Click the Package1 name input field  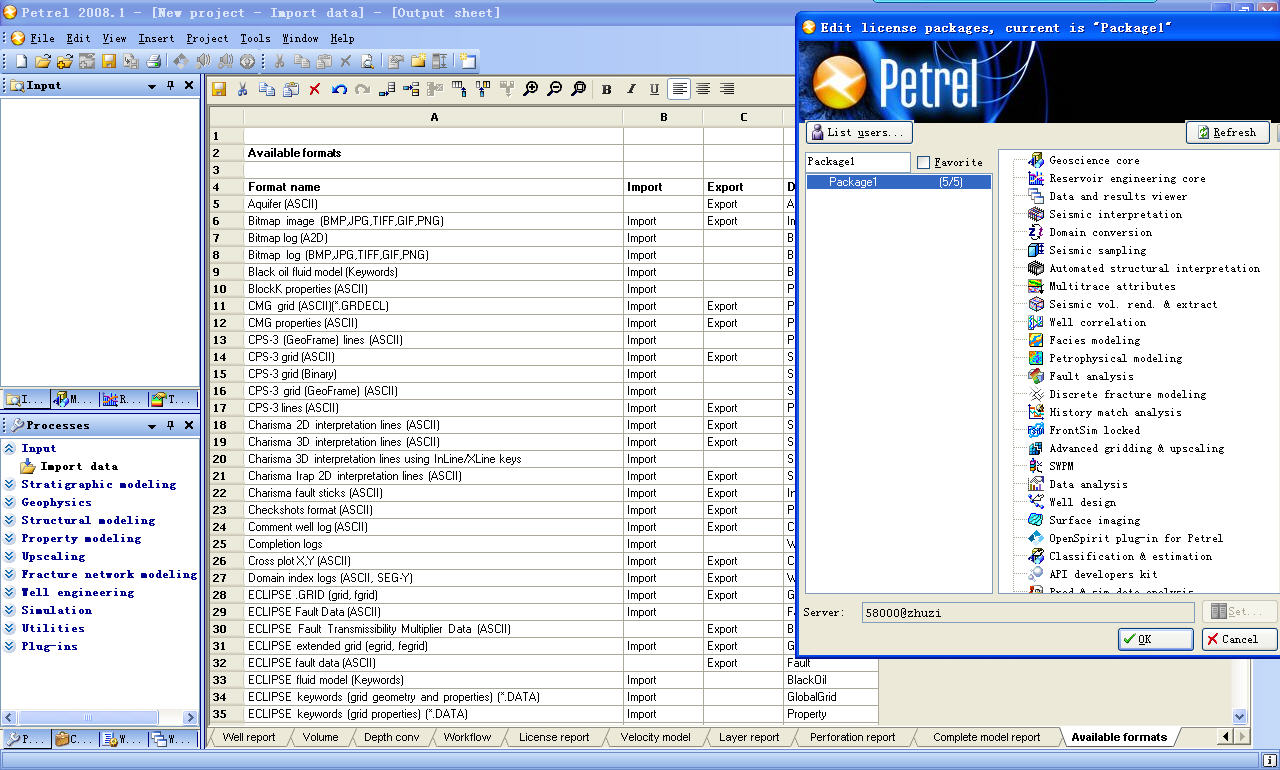coord(858,162)
